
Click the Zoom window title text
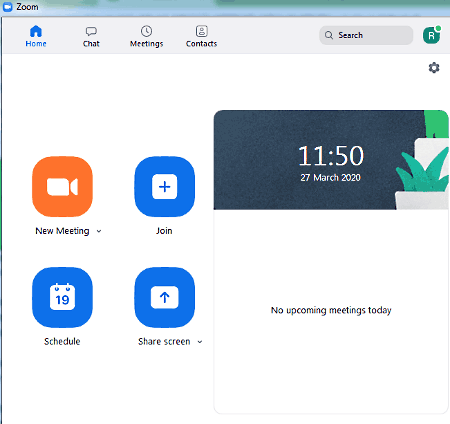pos(27,7)
